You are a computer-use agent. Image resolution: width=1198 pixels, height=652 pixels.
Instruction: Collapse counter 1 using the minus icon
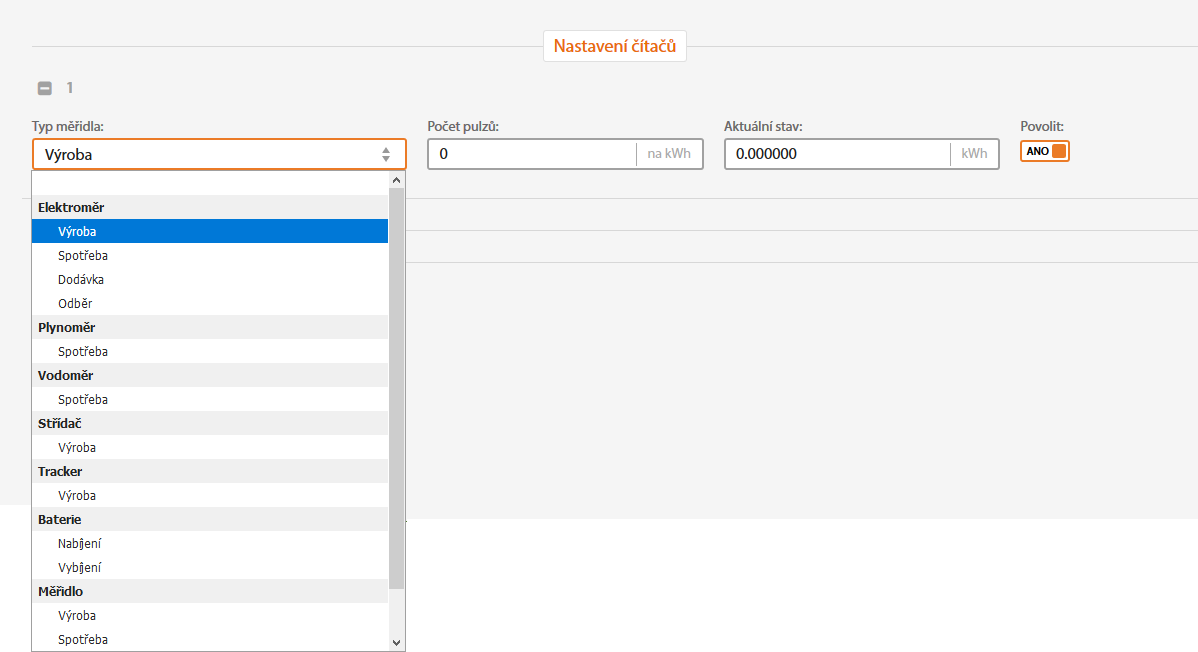click(x=45, y=88)
